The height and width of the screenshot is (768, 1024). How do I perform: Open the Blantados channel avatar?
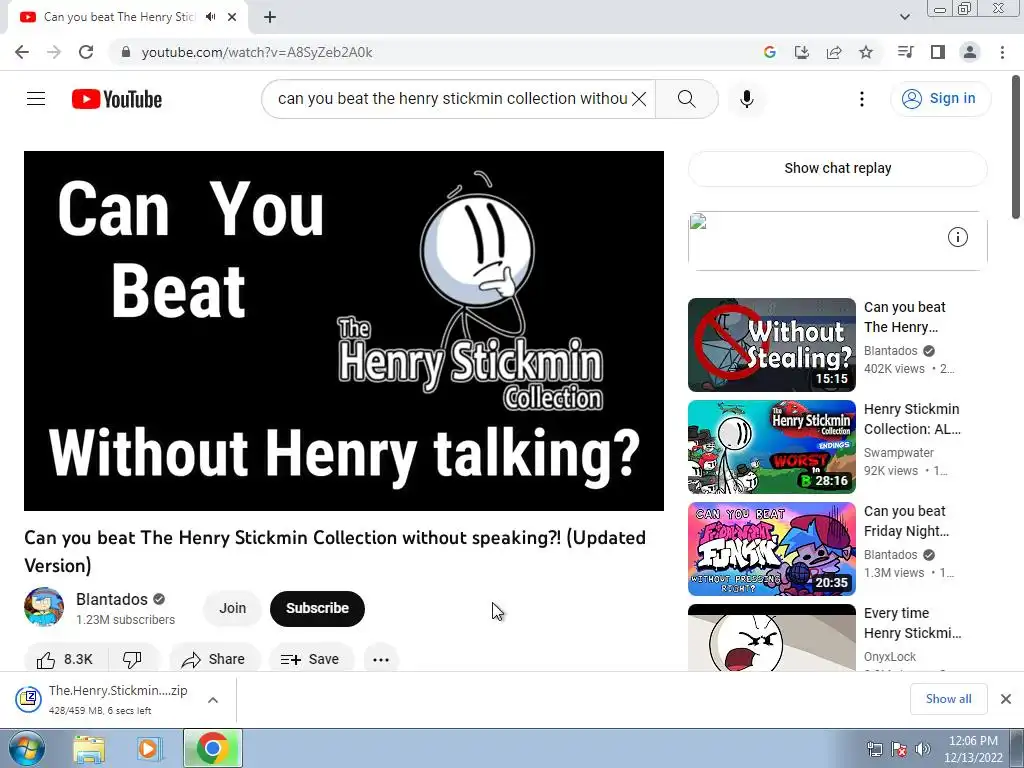(44, 607)
